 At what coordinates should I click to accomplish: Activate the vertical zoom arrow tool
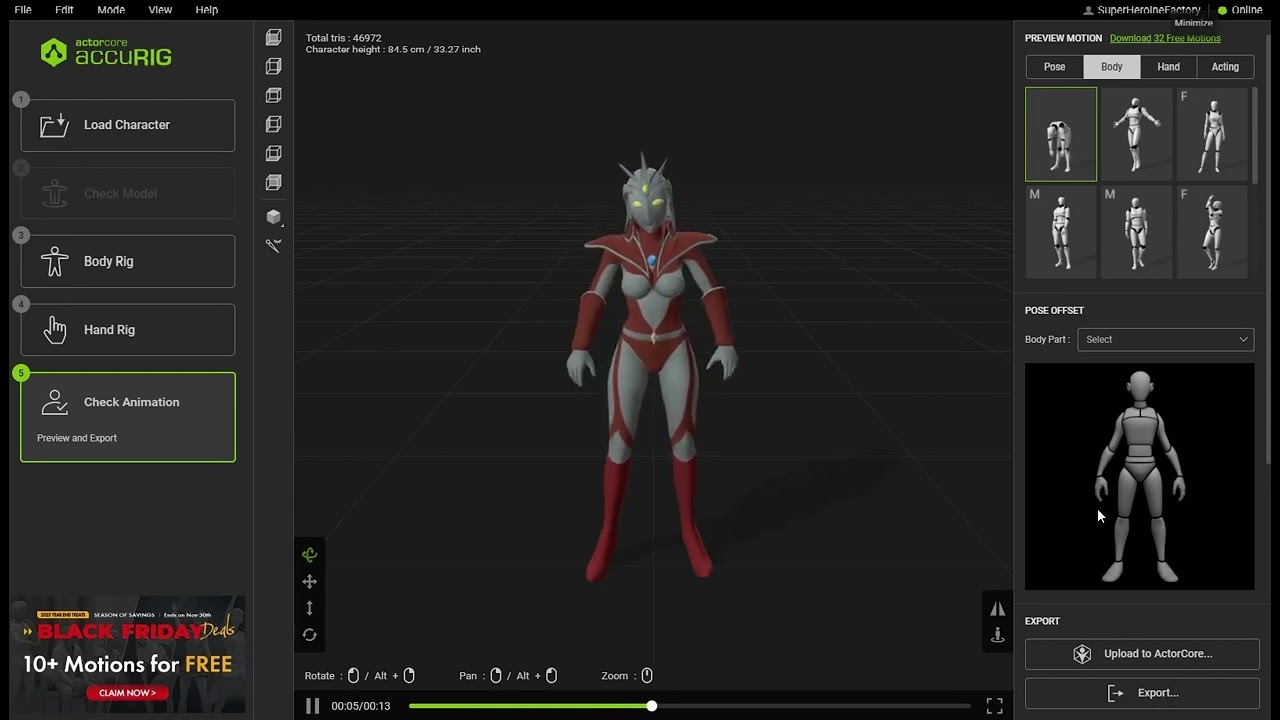pyautogui.click(x=310, y=608)
